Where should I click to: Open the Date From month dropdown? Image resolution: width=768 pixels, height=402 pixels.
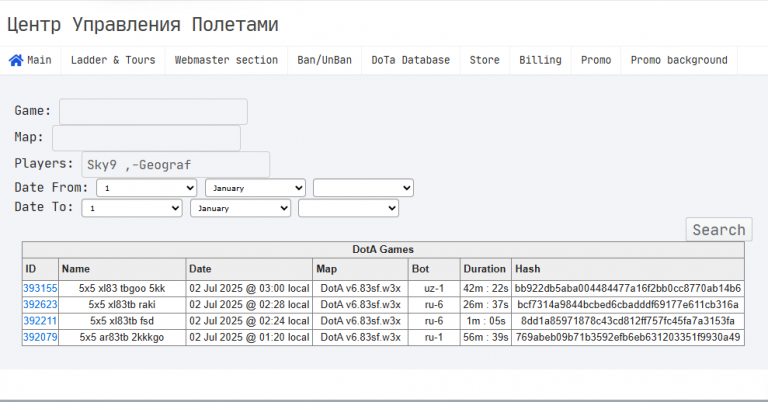click(x=255, y=188)
